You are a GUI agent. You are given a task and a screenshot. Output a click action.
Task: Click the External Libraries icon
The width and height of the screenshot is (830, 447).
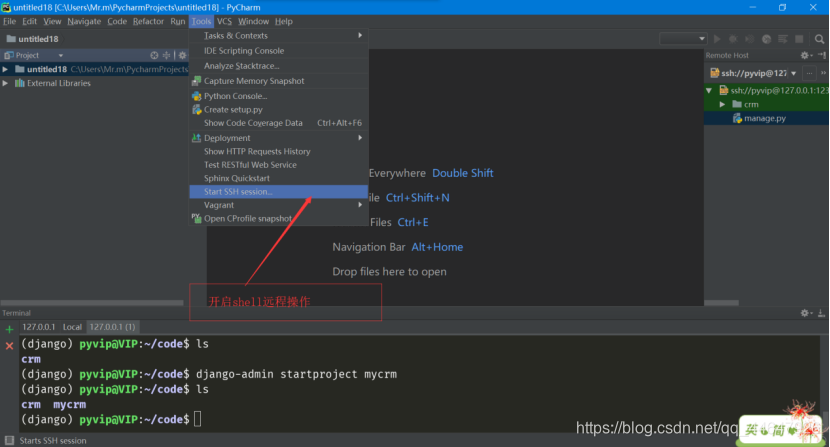(x=20, y=83)
